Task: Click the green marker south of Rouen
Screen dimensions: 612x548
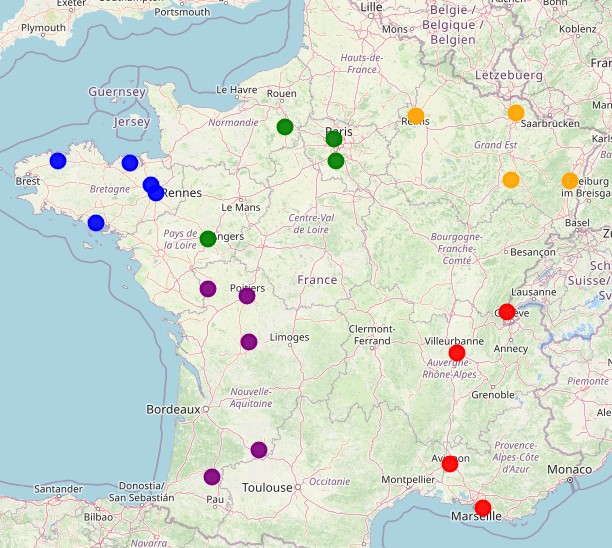Action: tap(285, 127)
